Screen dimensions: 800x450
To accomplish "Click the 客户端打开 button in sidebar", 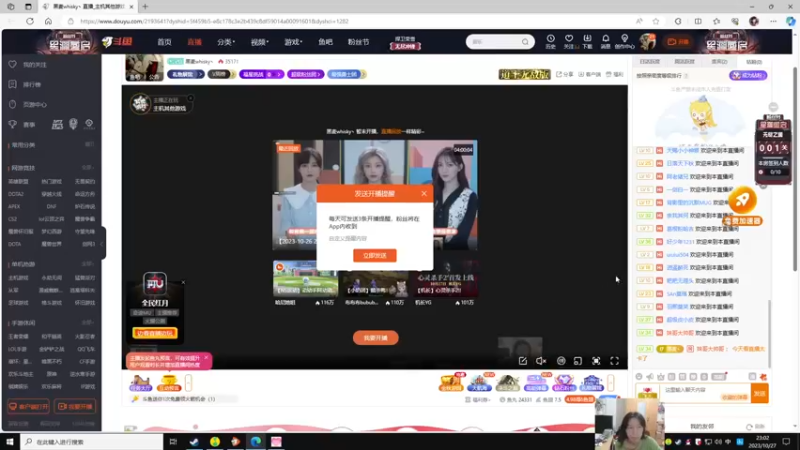I will click(29, 407).
